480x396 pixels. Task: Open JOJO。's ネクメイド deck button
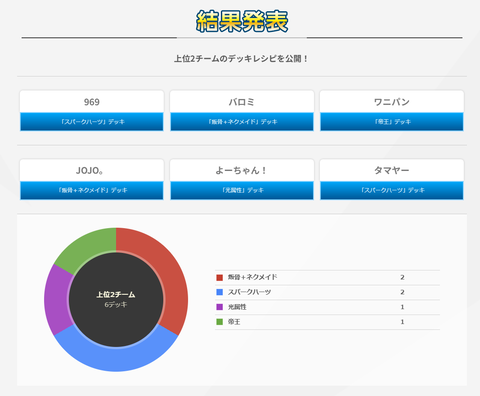tap(92, 190)
